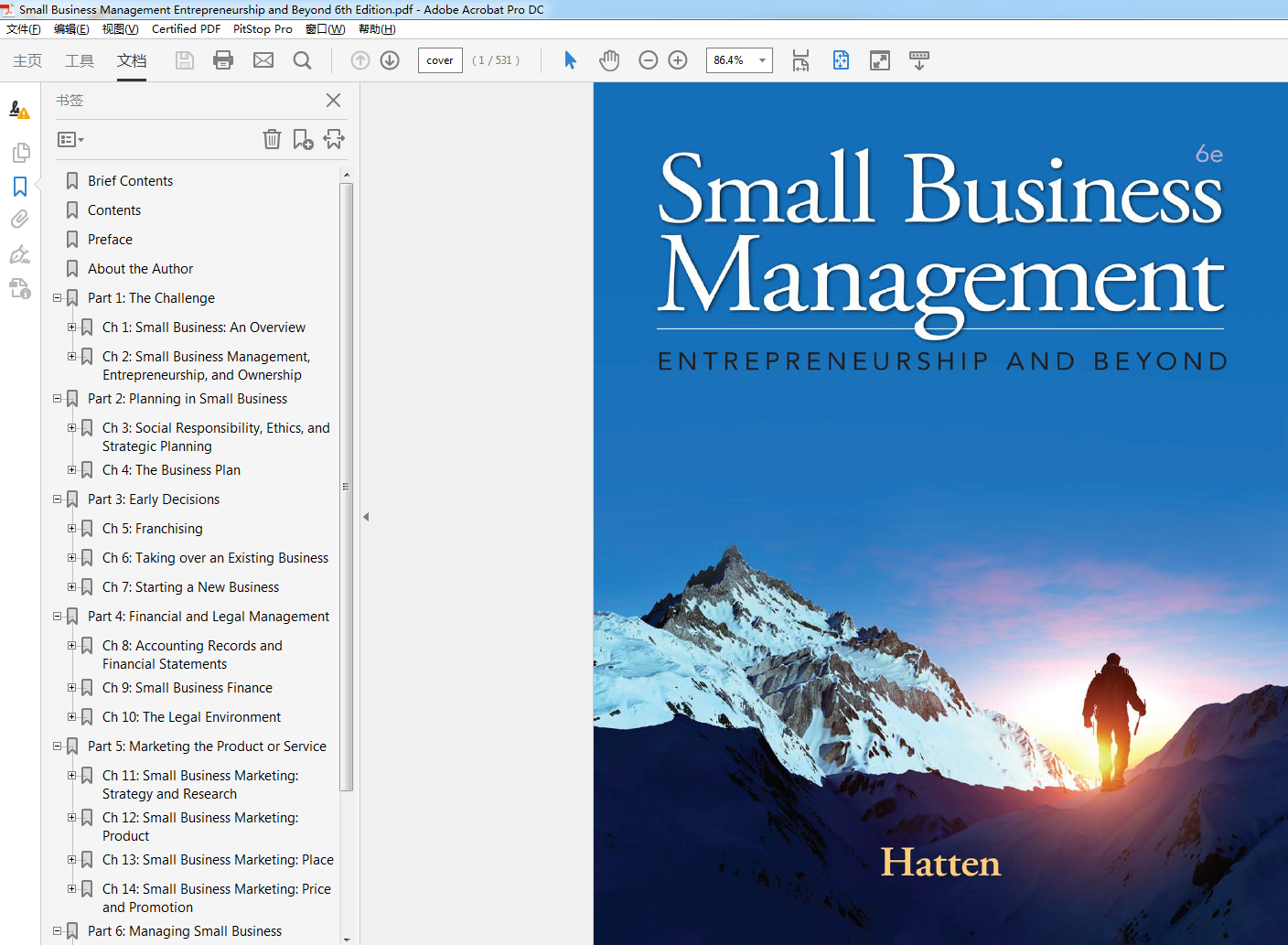
Task: Close the bookmarks panel with X
Action: coord(333,101)
